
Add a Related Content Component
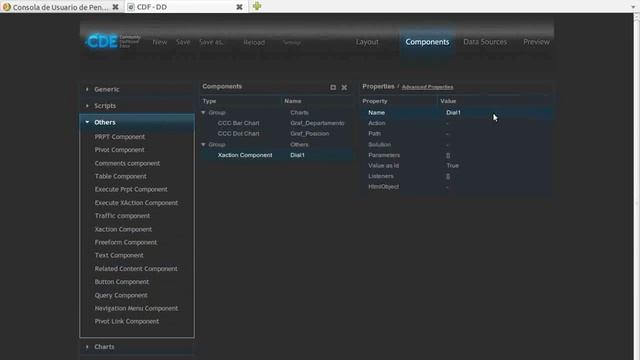pyautogui.click(x=136, y=269)
